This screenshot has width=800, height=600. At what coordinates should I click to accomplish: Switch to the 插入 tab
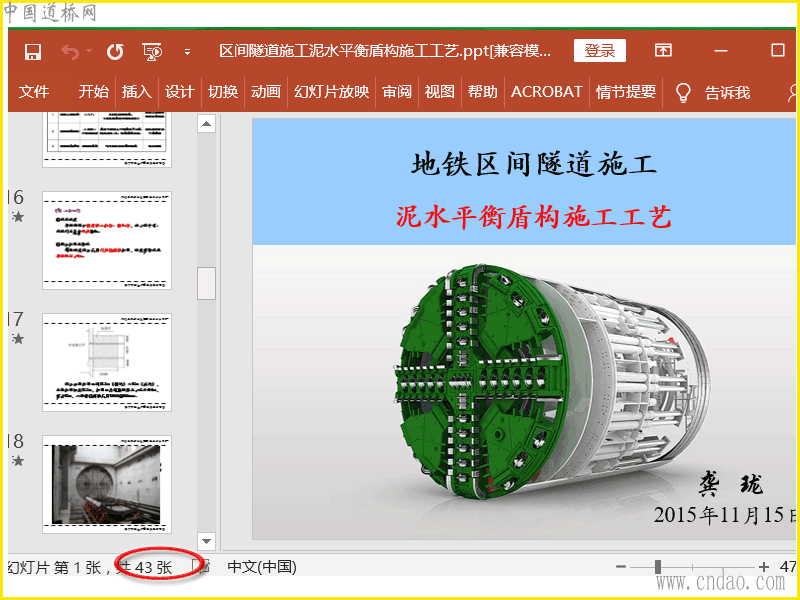(x=137, y=92)
